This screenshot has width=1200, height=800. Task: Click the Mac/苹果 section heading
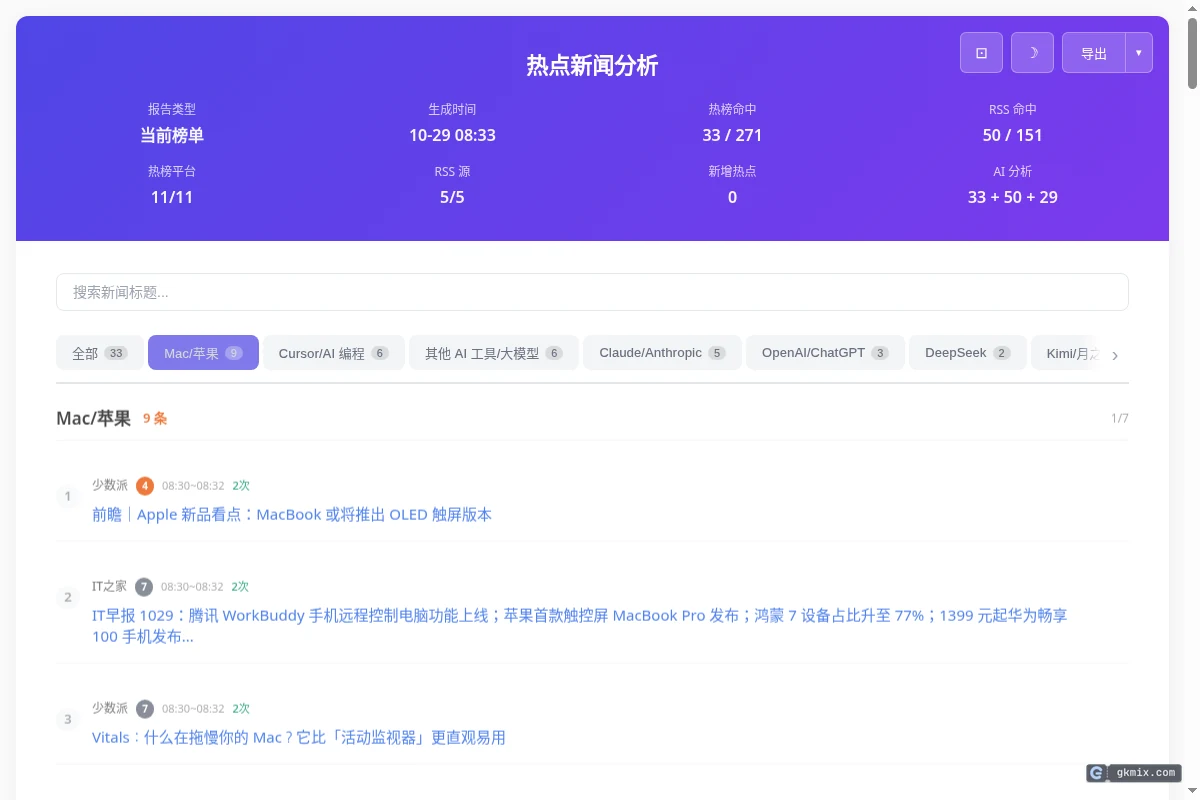[x=93, y=418]
